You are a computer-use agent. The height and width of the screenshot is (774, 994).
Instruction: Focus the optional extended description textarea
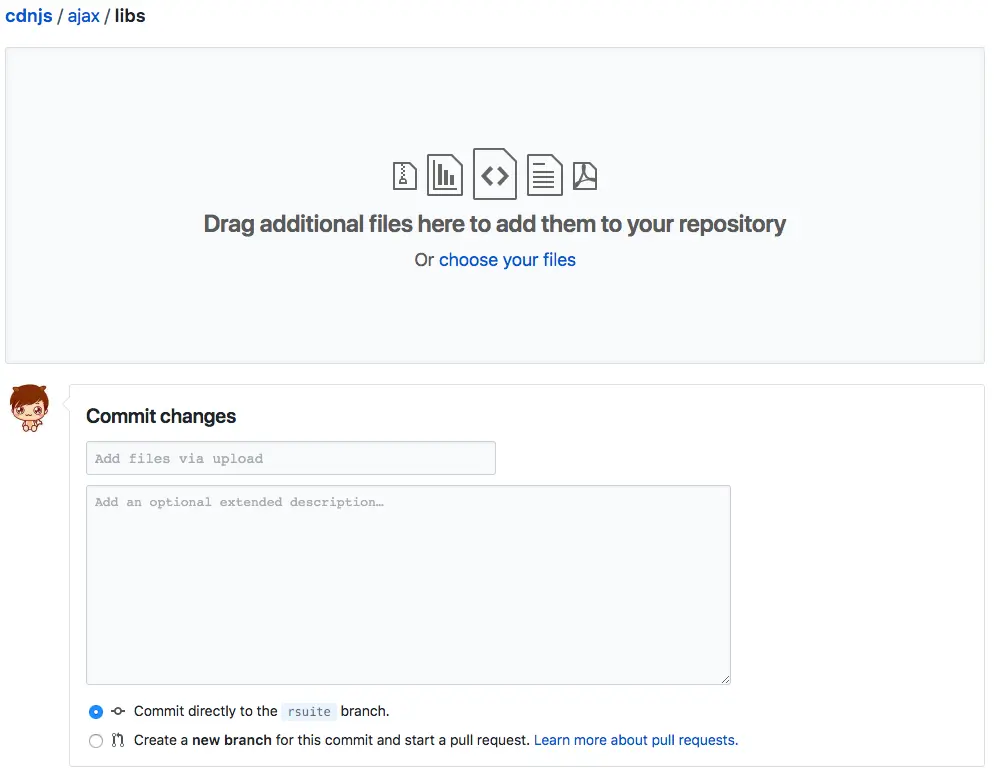point(408,585)
